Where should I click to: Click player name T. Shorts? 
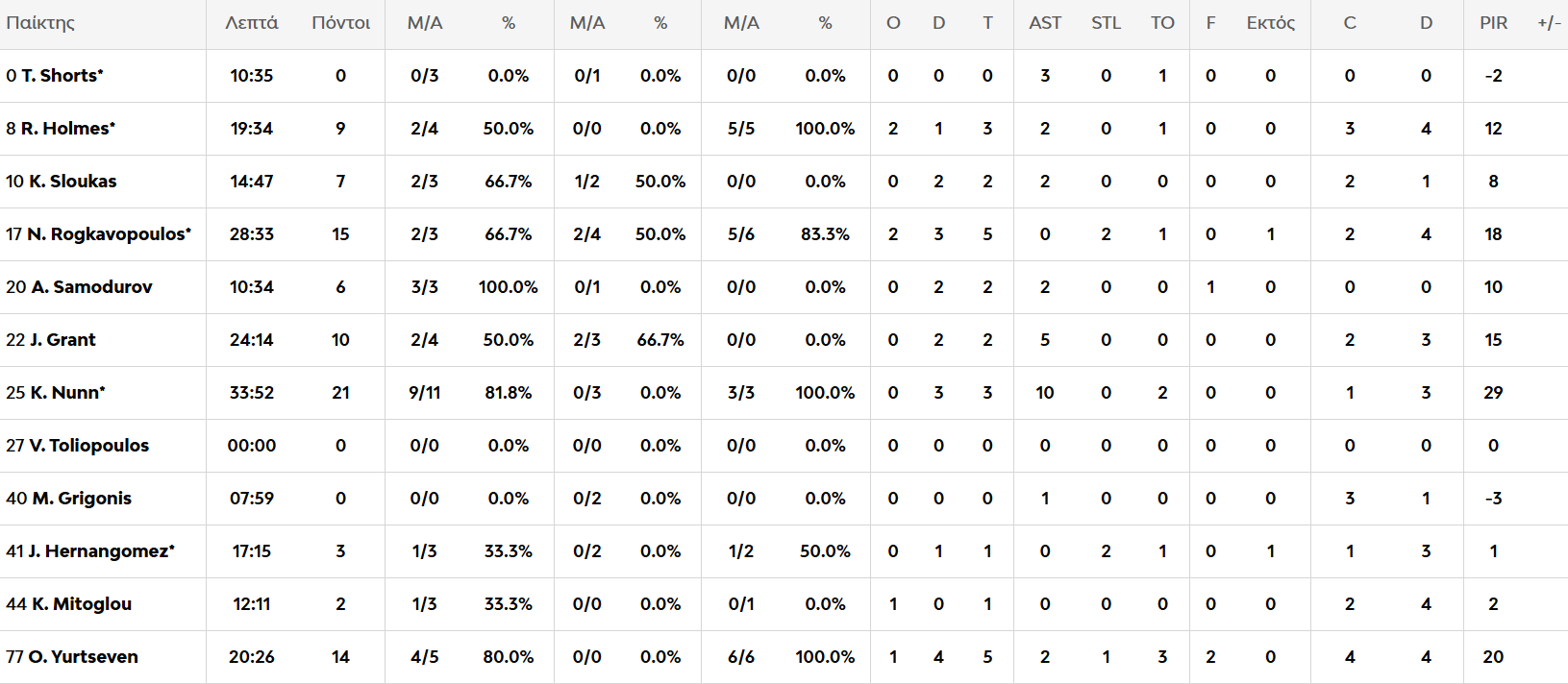(x=61, y=76)
